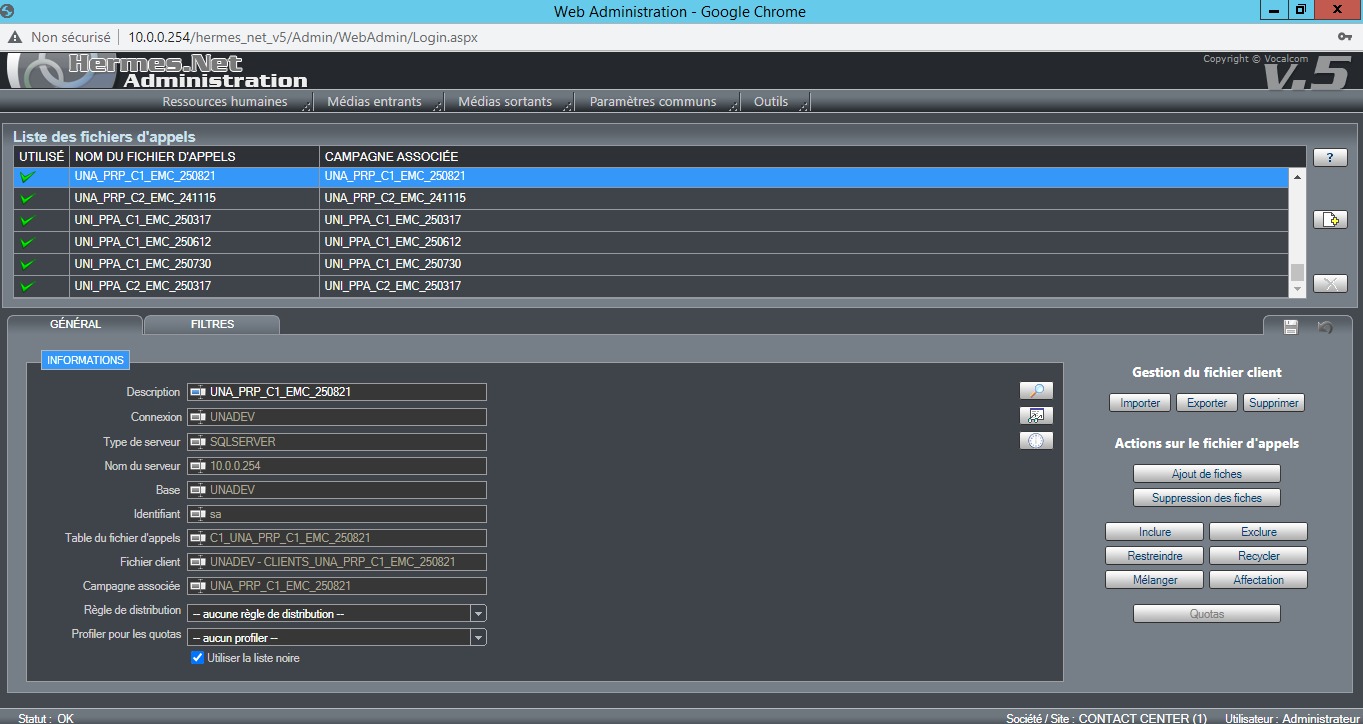Click the new call file icon
This screenshot has height=724, width=1363.
click(x=1329, y=220)
